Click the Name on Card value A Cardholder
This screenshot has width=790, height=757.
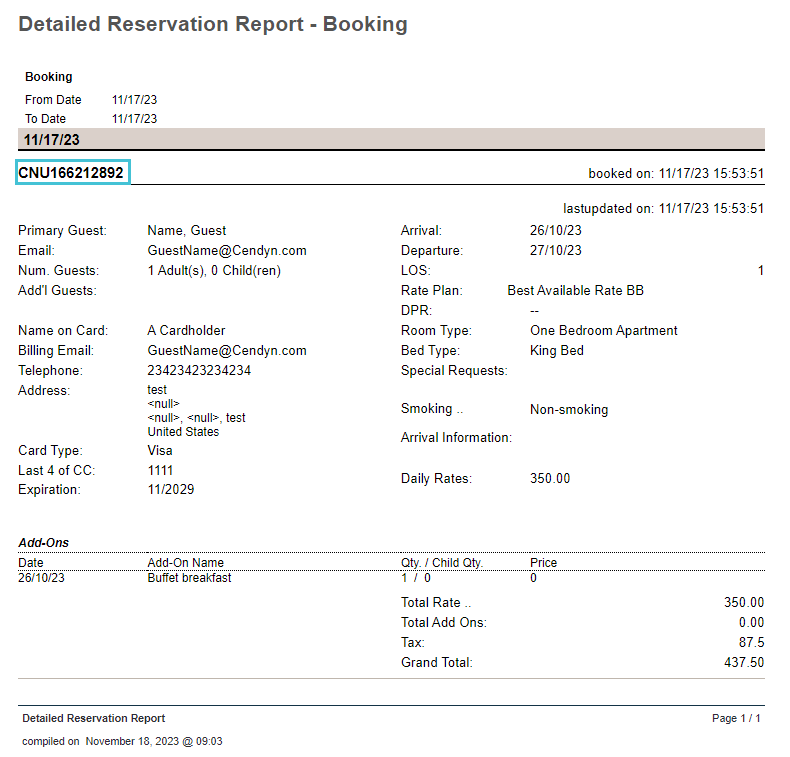[186, 331]
